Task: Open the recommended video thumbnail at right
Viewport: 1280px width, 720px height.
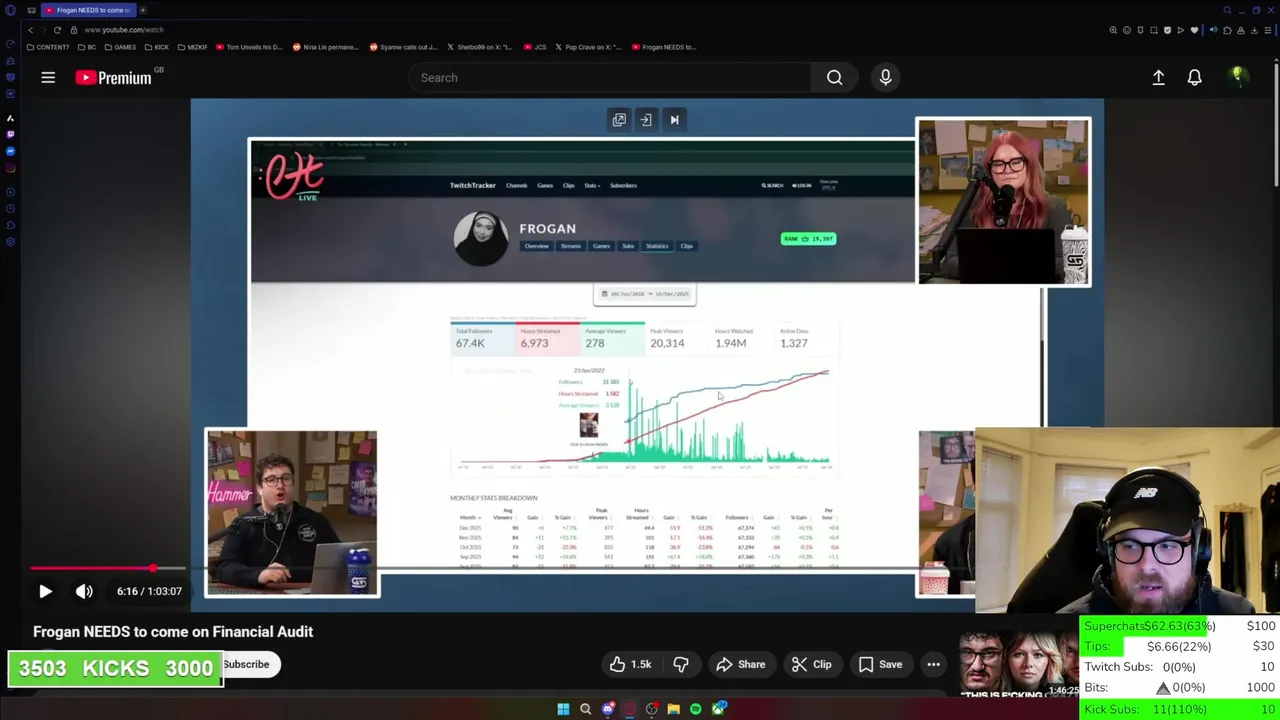Action: (1018, 664)
